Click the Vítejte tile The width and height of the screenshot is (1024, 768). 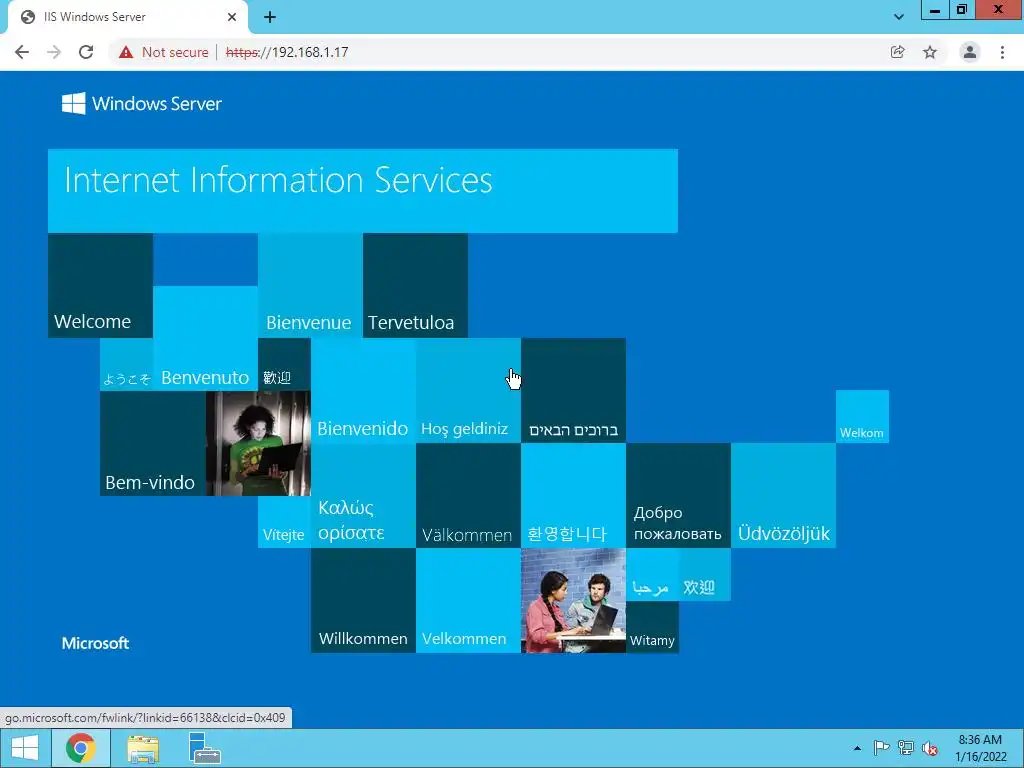(284, 522)
